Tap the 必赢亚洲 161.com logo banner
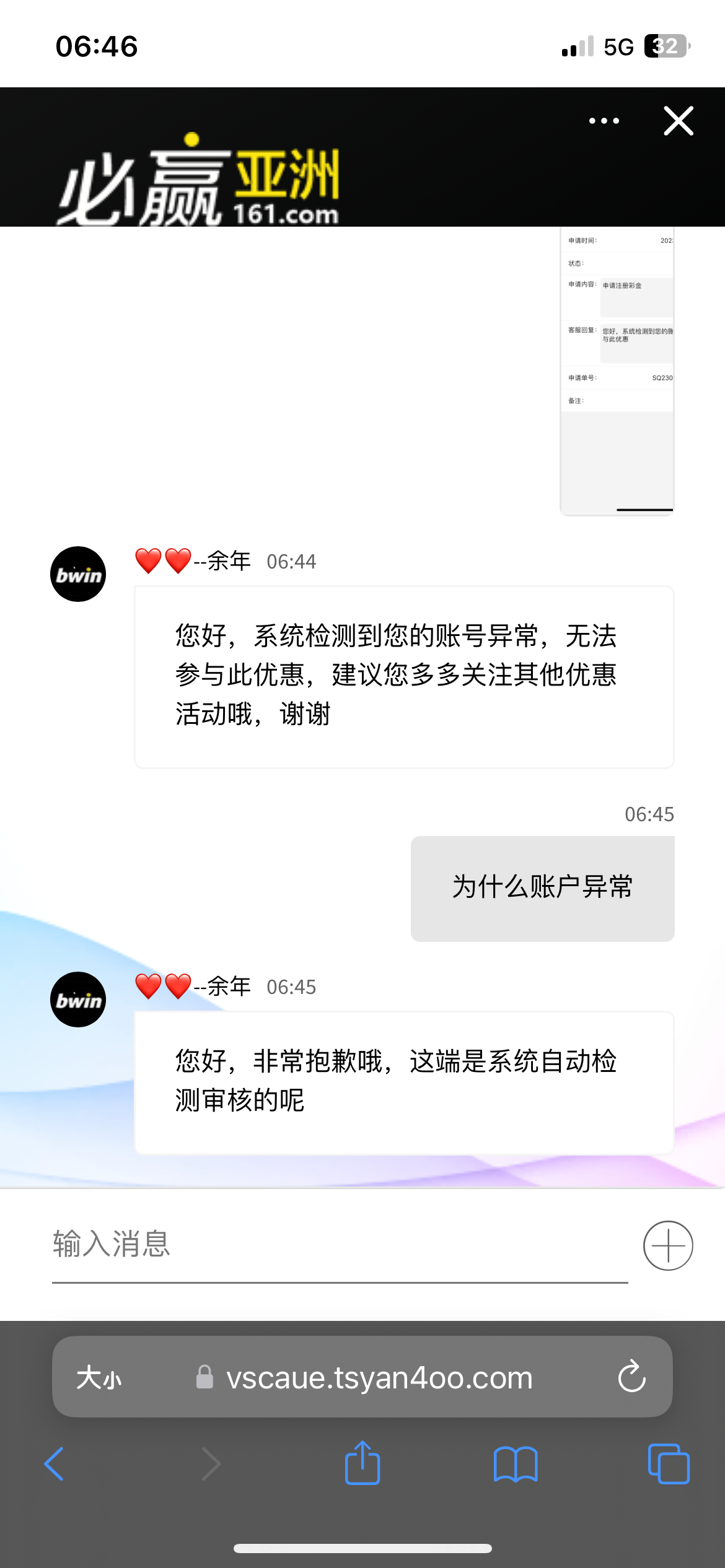 pyautogui.click(x=198, y=180)
